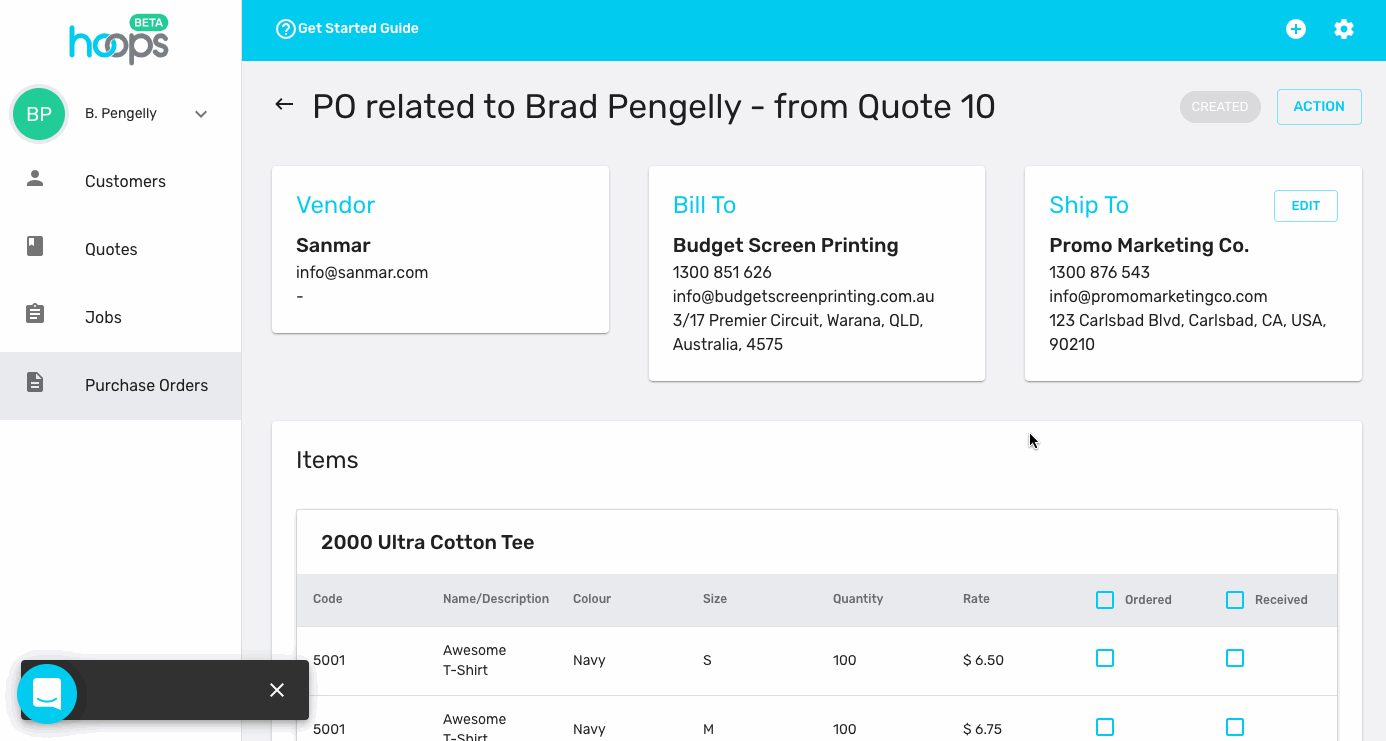Click the Bill To card title
This screenshot has width=1386, height=741.
(x=705, y=205)
